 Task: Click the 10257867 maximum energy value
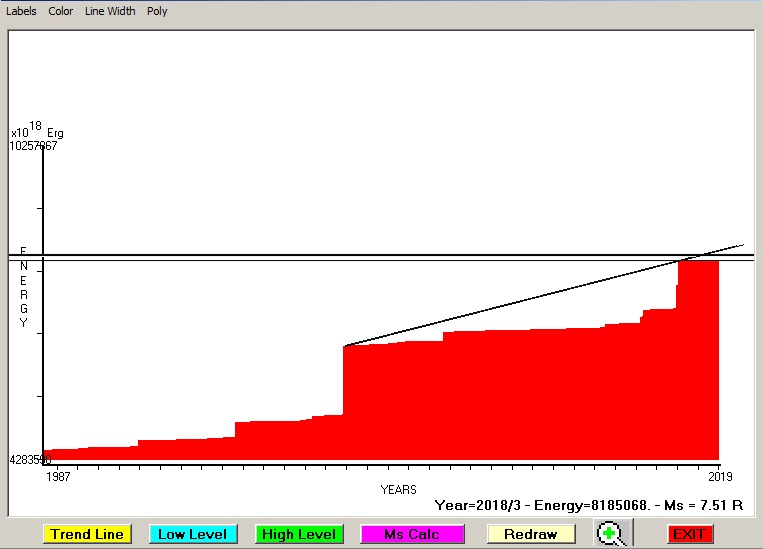click(x=33, y=146)
